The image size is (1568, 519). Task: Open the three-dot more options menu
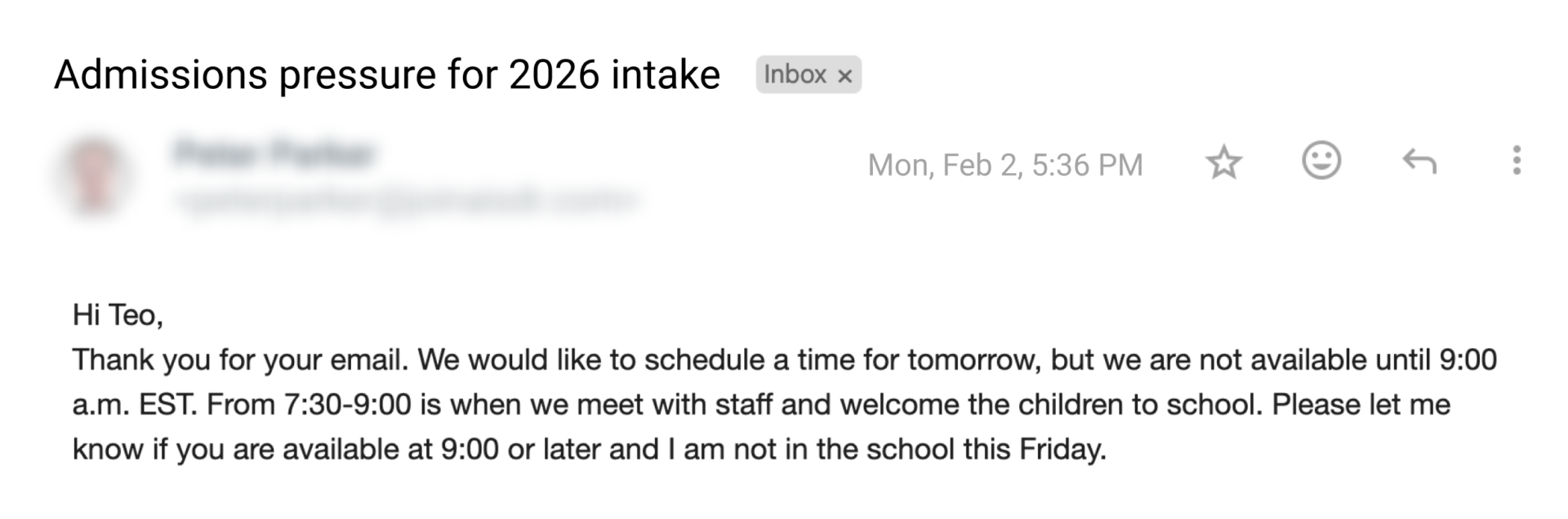[x=1516, y=161]
